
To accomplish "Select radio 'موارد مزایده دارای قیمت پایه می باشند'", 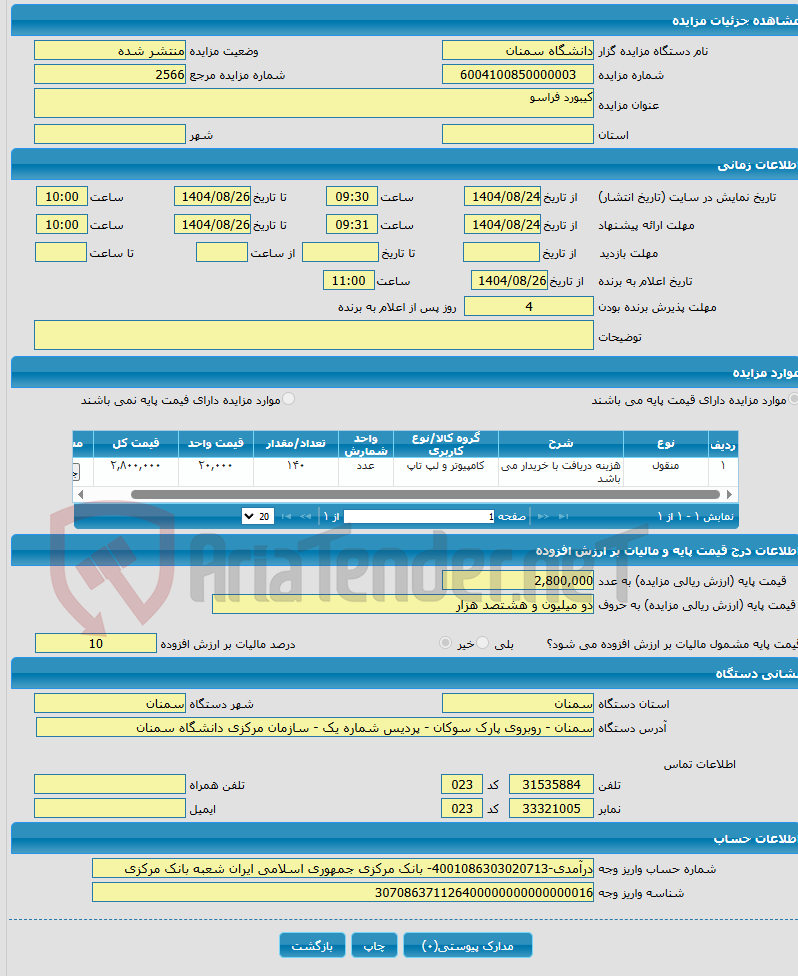I will tap(794, 399).
